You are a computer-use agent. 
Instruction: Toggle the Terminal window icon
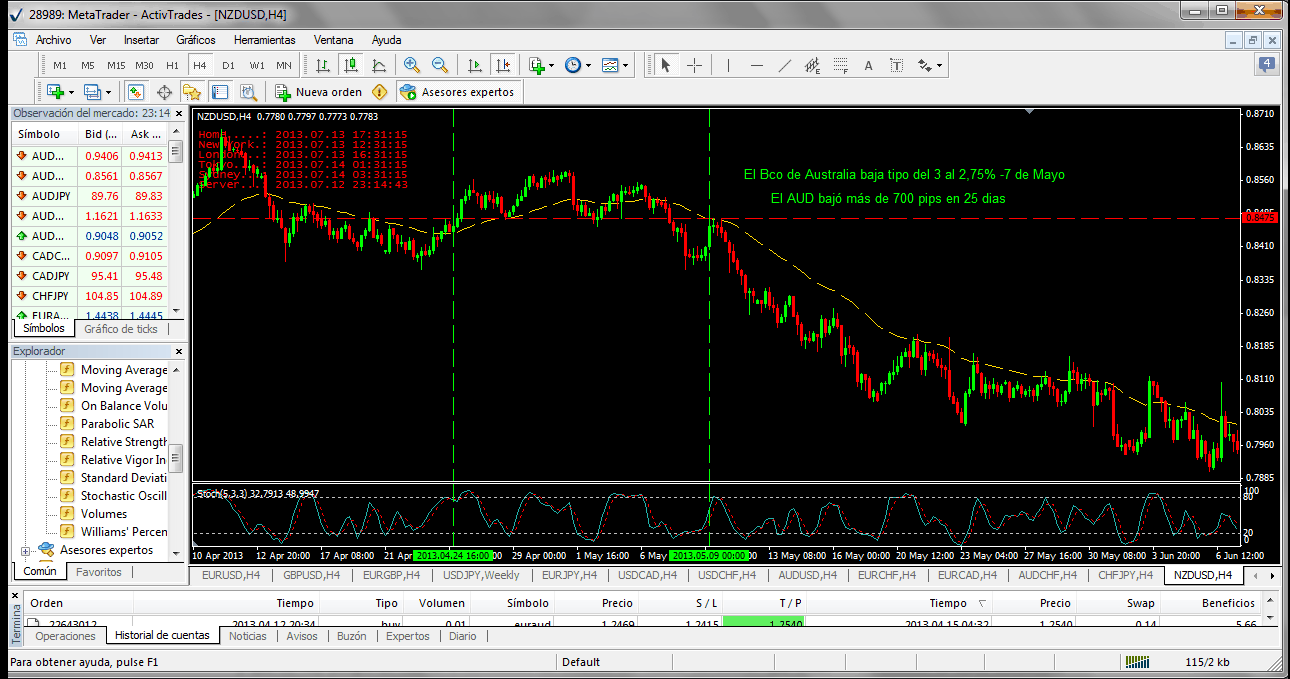[220, 92]
